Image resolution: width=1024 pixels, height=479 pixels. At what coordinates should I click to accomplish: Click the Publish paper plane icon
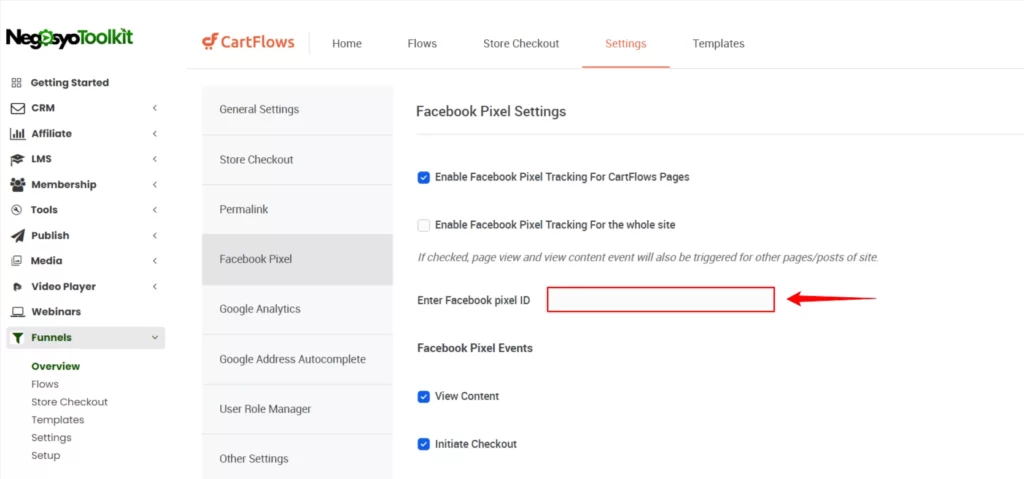pos(18,236)
